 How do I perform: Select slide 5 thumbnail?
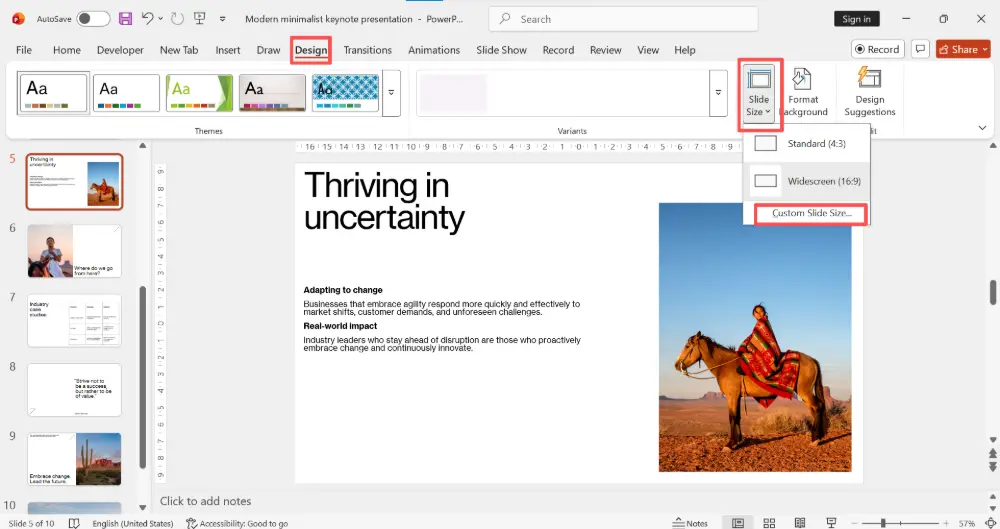pos(74,182)
